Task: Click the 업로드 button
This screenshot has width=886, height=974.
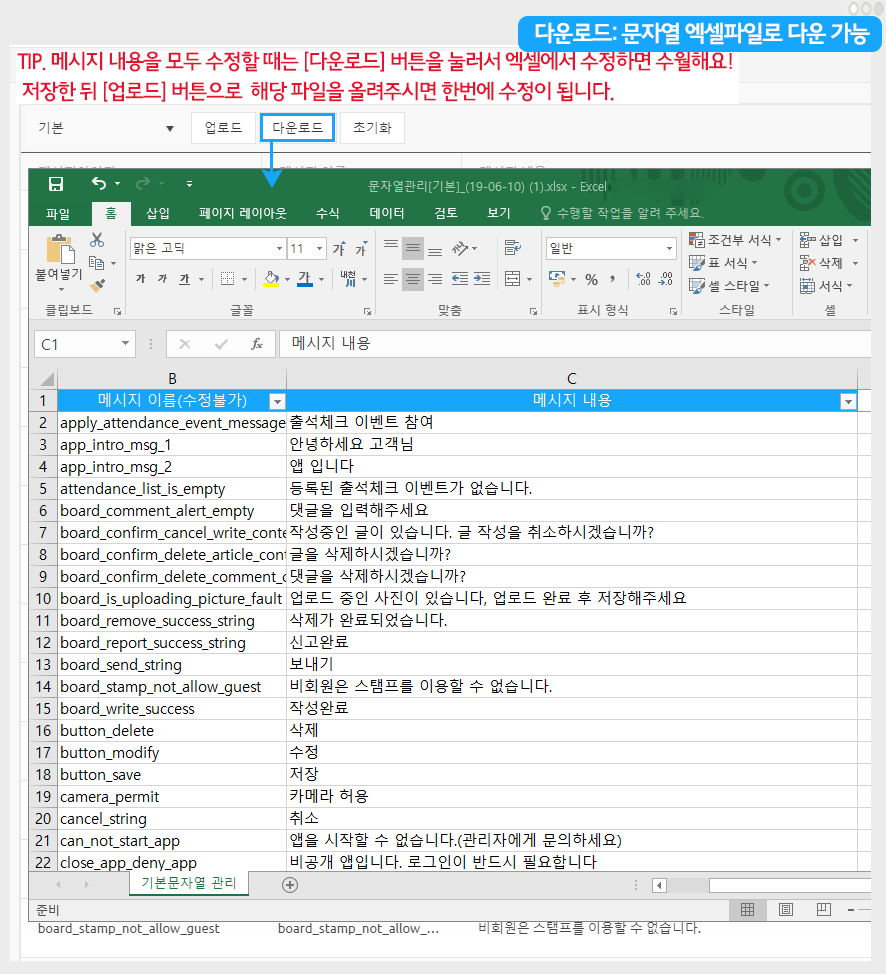Action: click(223, 128)
